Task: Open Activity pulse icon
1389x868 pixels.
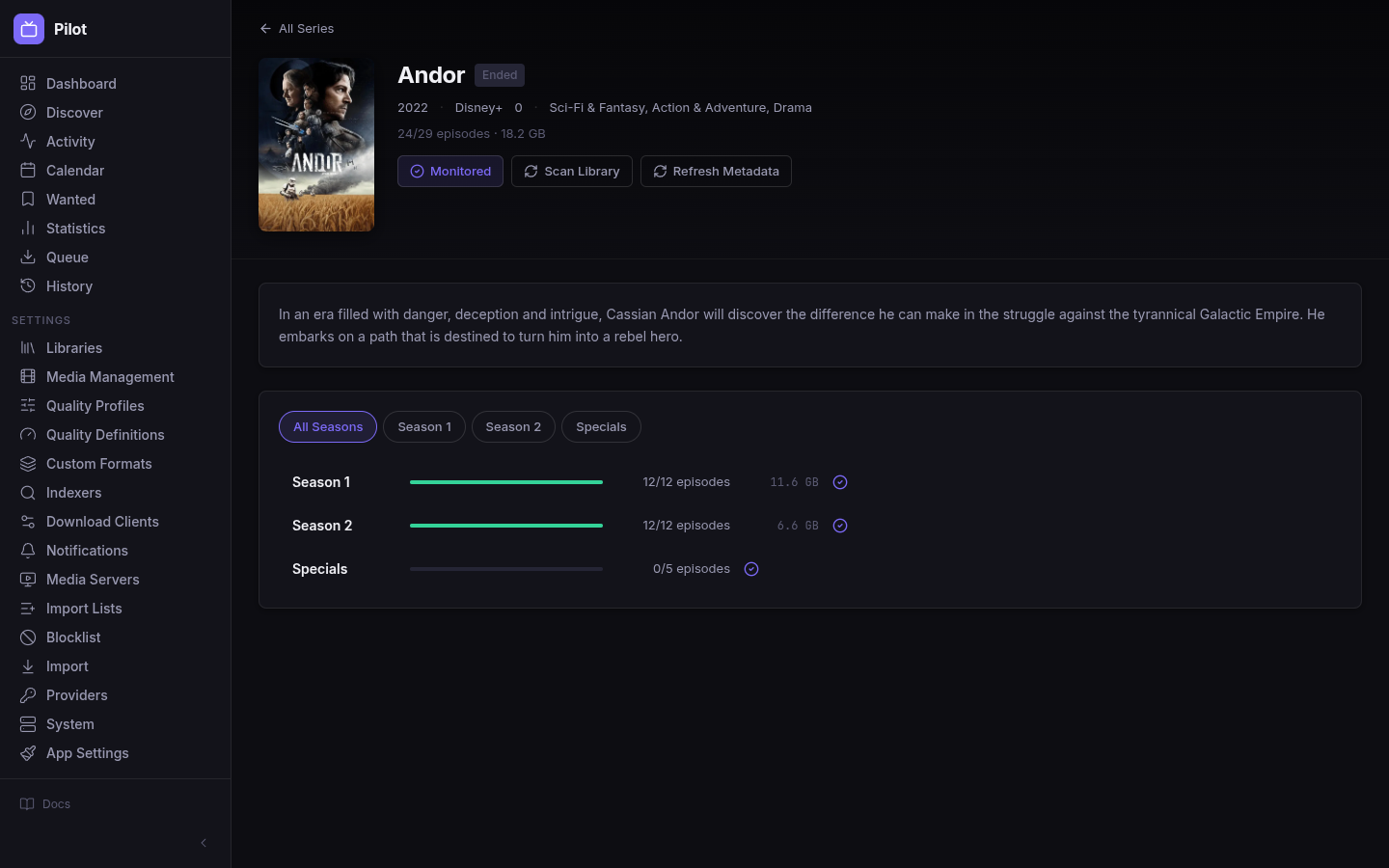Action: pos(28,142)
